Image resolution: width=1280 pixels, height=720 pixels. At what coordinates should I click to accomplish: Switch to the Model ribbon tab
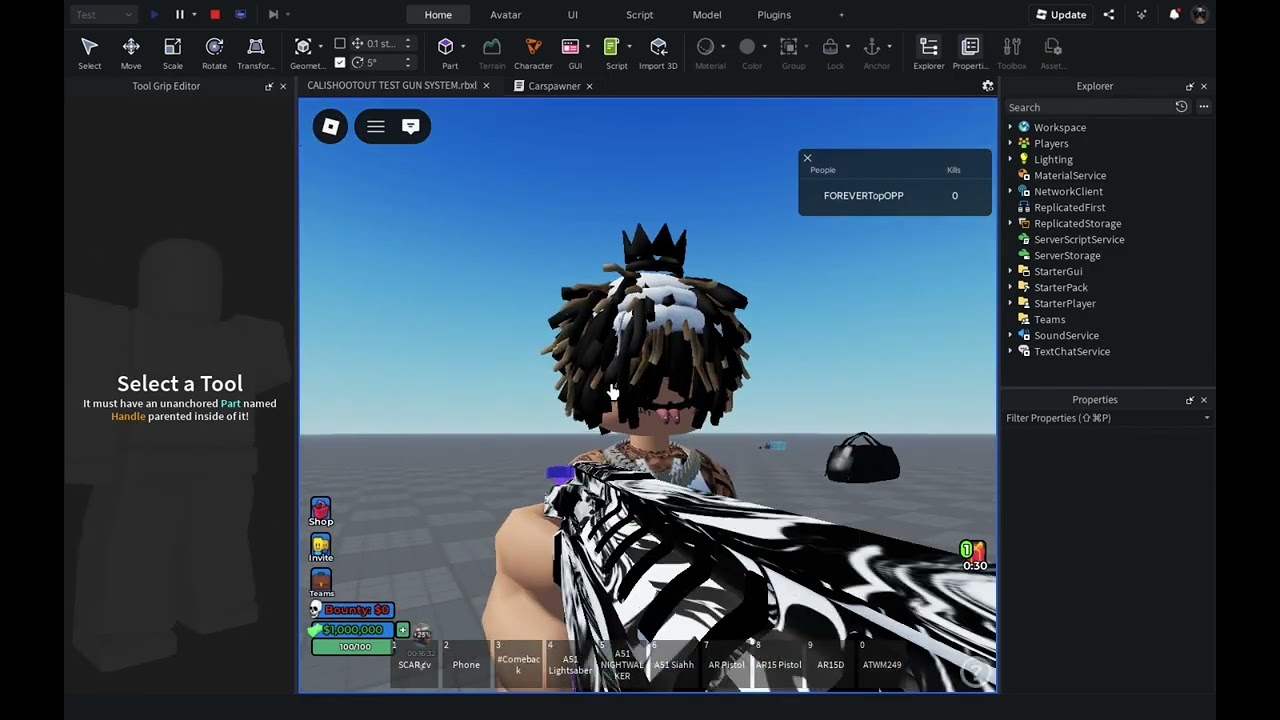(x=707, y=15)
